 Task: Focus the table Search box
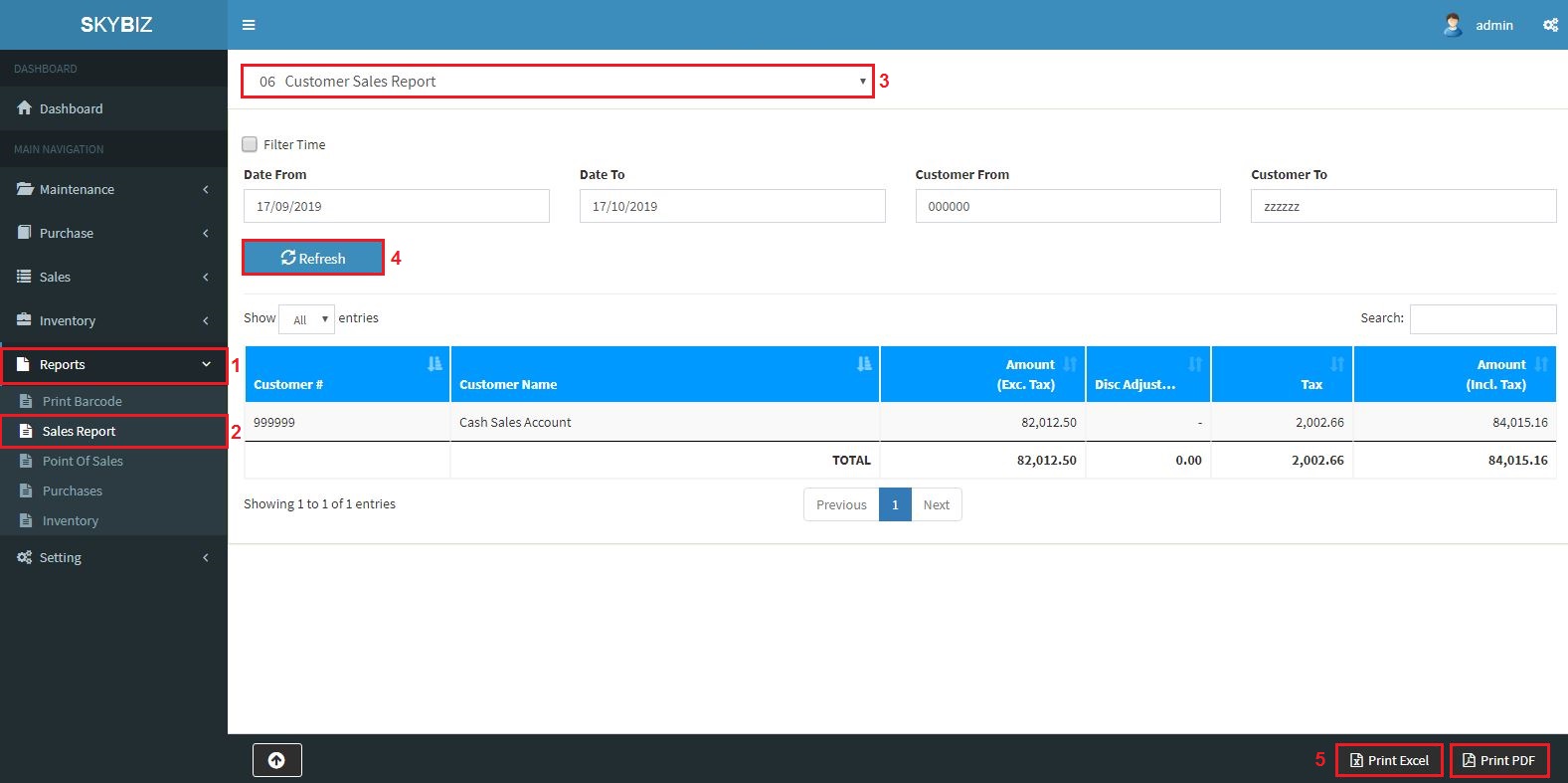pos(1481,318)
